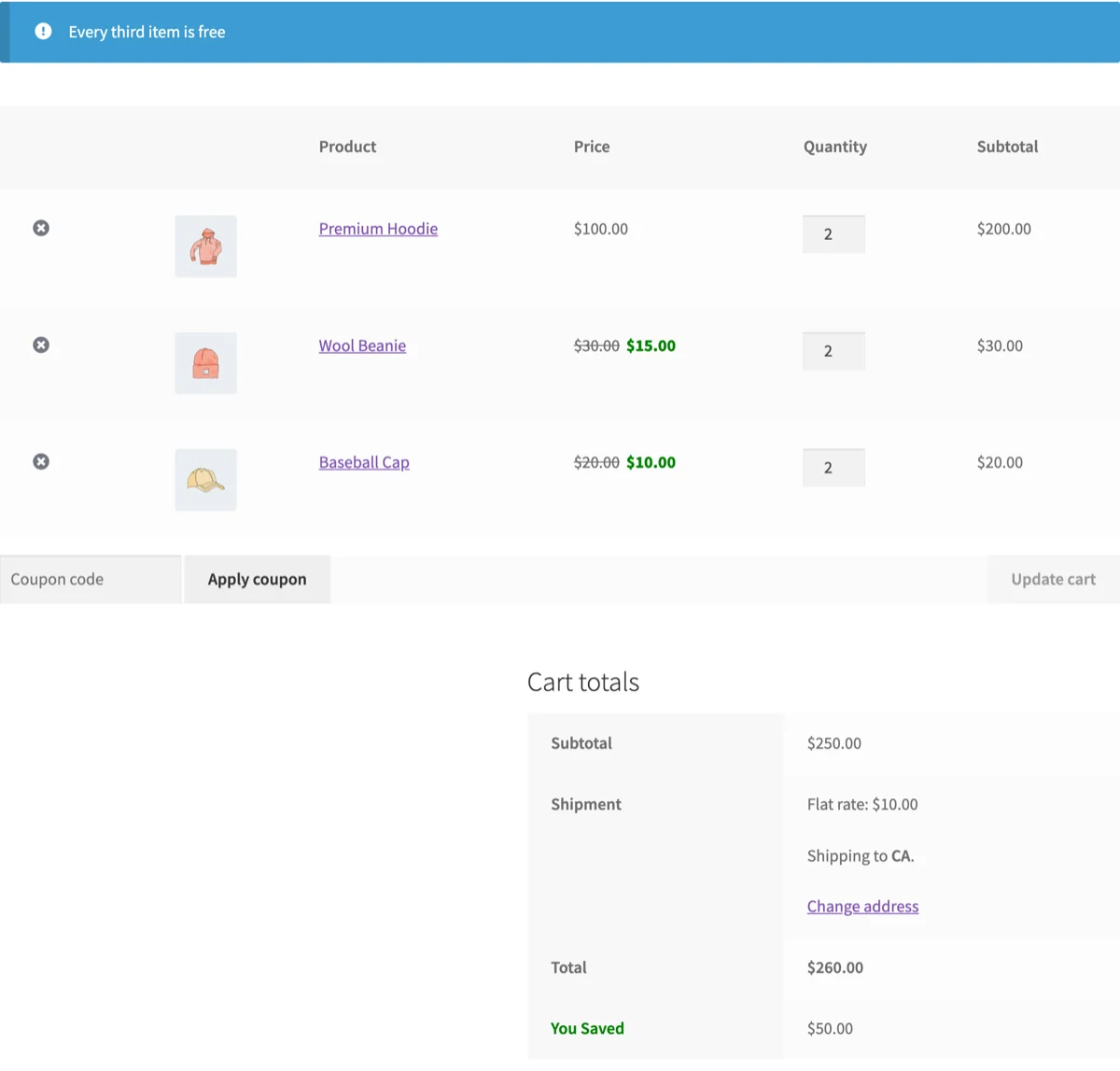The height and width of the screenshot is (1071, 1120).
Task: Click the Apply coupon button
Action: point(258,579)
